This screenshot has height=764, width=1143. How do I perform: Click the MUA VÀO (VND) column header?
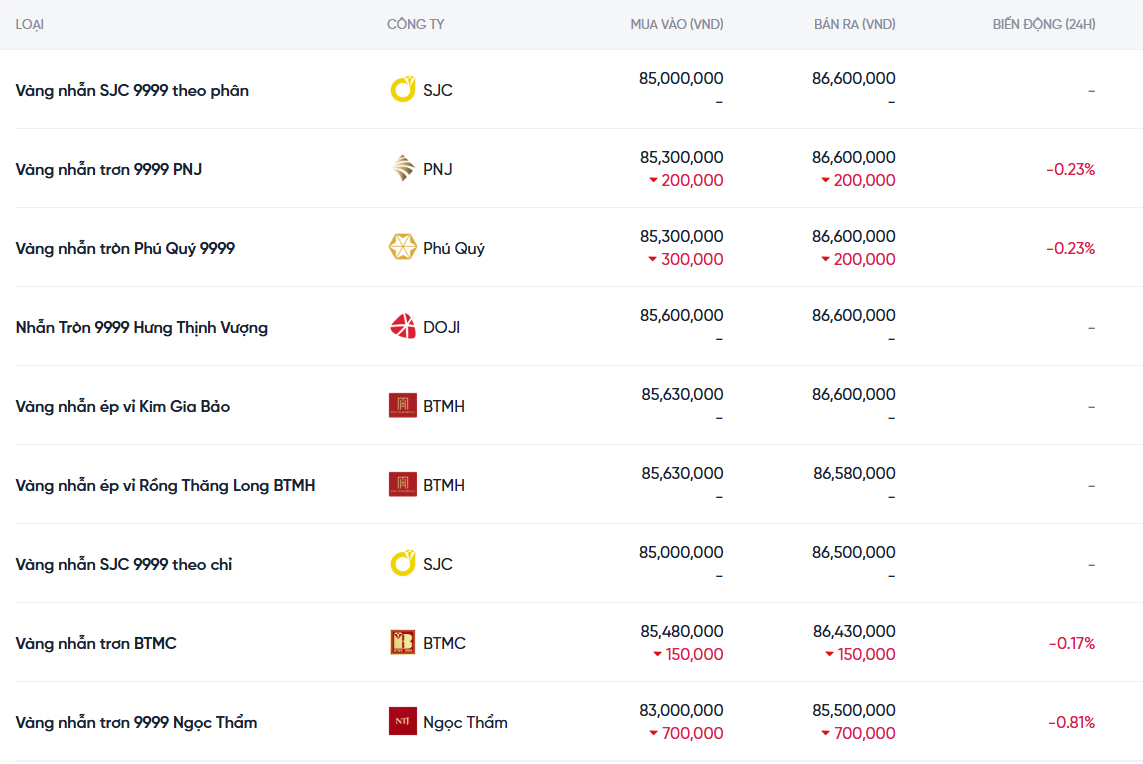tap(676, 25)
